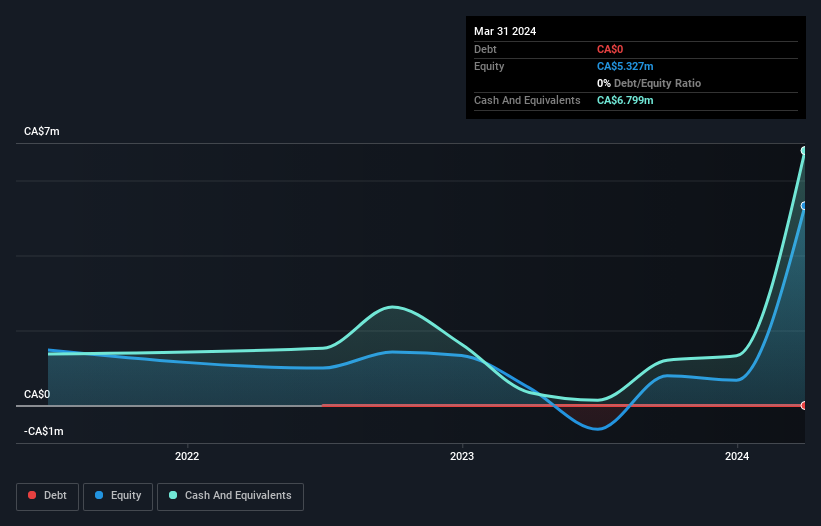Click the 2022 x-axis label
Screen dimensions: 821x526
(187, 456)
